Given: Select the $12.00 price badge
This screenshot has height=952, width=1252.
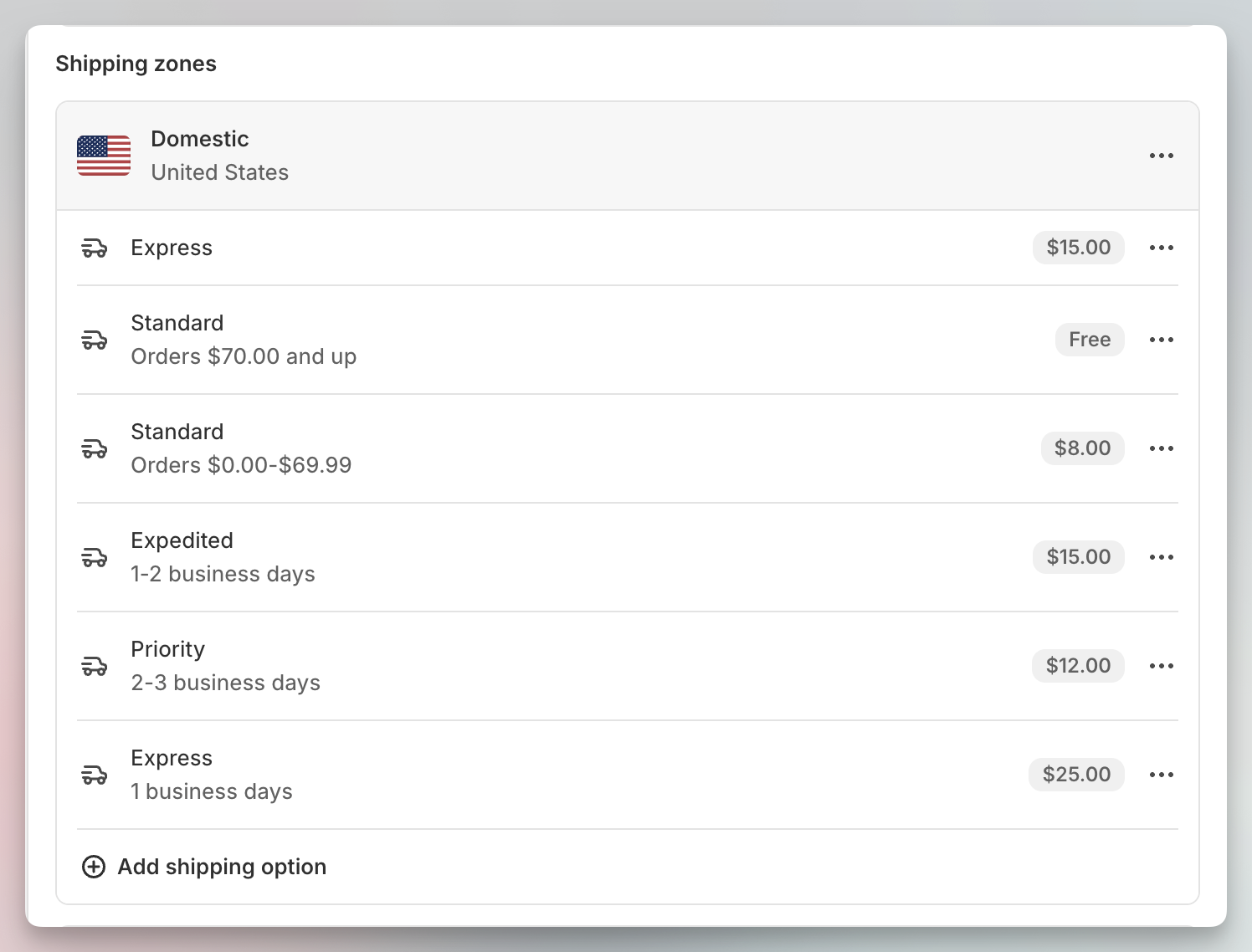Looking at the screenshot, I should tap(1078, 666).
